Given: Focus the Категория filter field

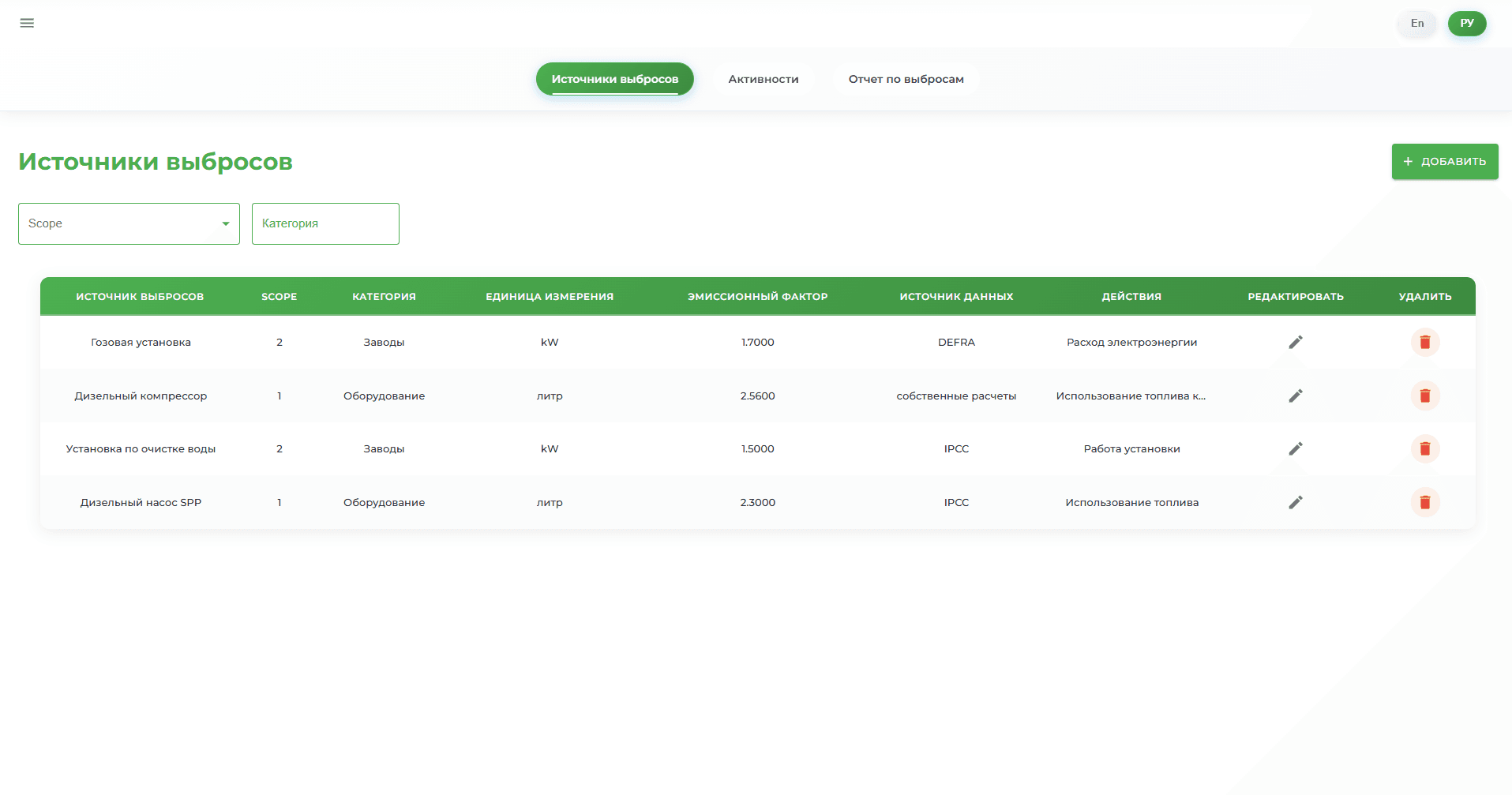Looking at the screenshot, I should pos(325,223).
